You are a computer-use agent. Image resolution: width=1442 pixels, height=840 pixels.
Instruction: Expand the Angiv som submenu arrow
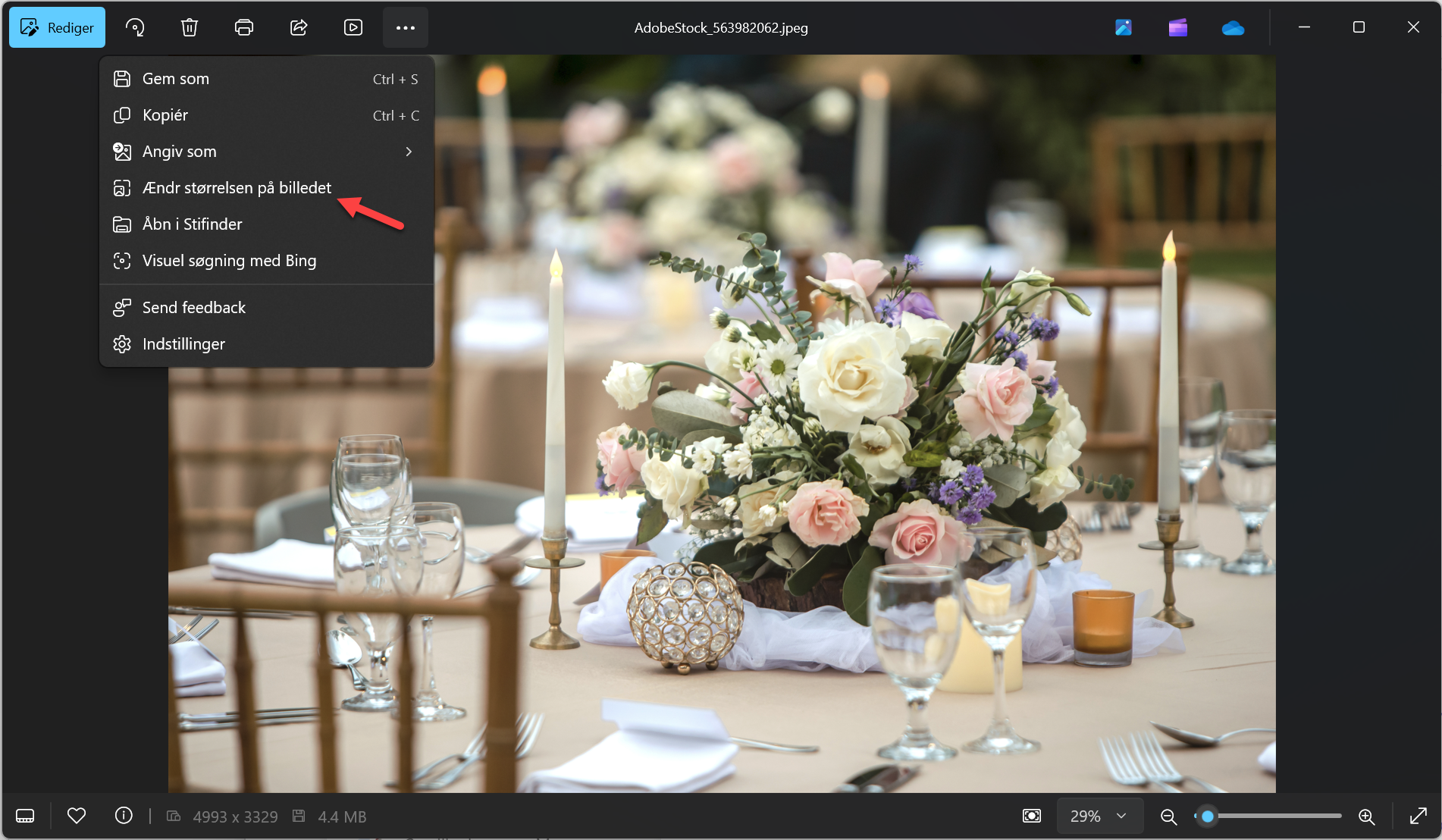point(409,152)
